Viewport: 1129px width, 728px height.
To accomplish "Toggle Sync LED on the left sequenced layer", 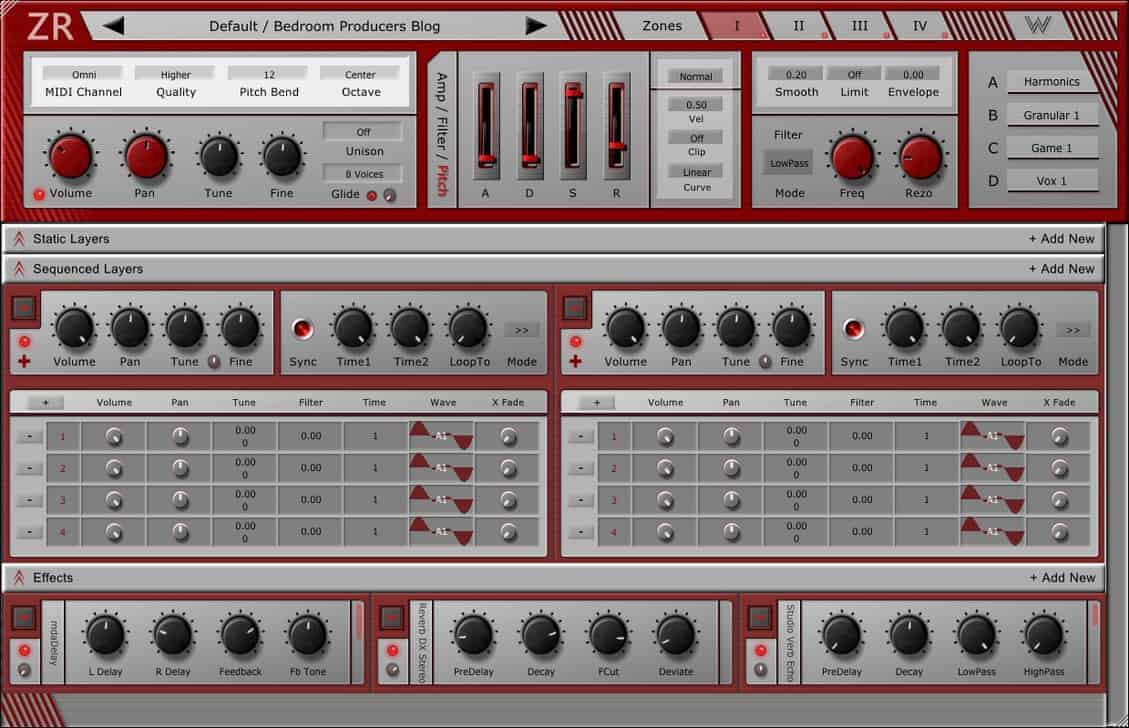I will (302, 328).
